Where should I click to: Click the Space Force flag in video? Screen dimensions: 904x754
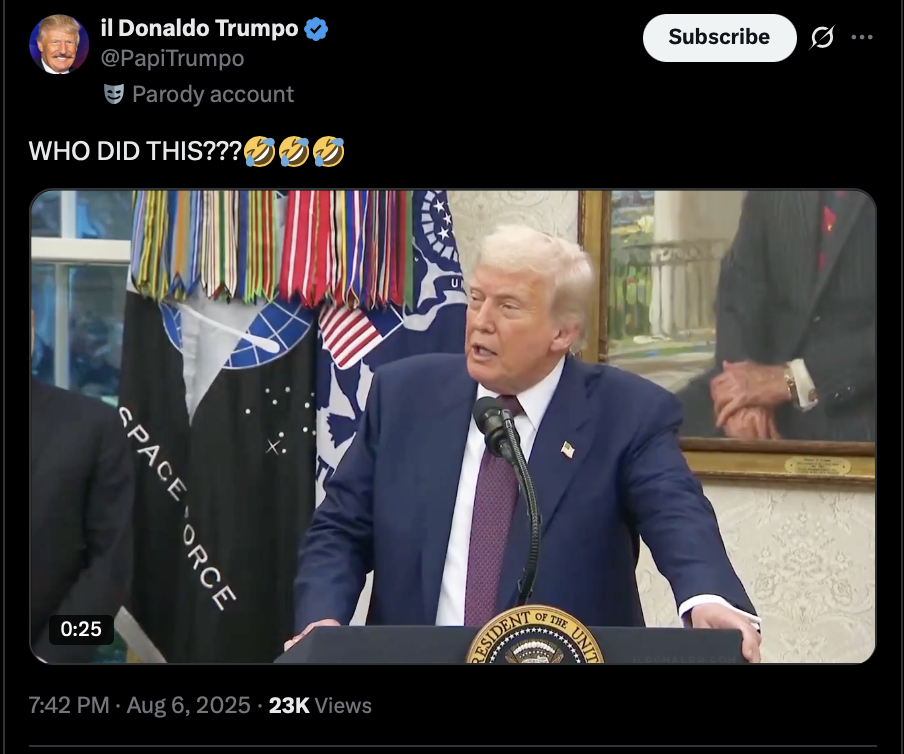(x=219, y=461)
